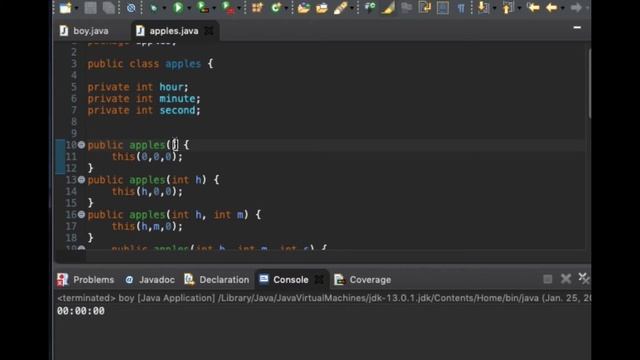Toggle Skip All Breakpoints
The width and height of the screenshot is (640, 360).
[131, 7]
